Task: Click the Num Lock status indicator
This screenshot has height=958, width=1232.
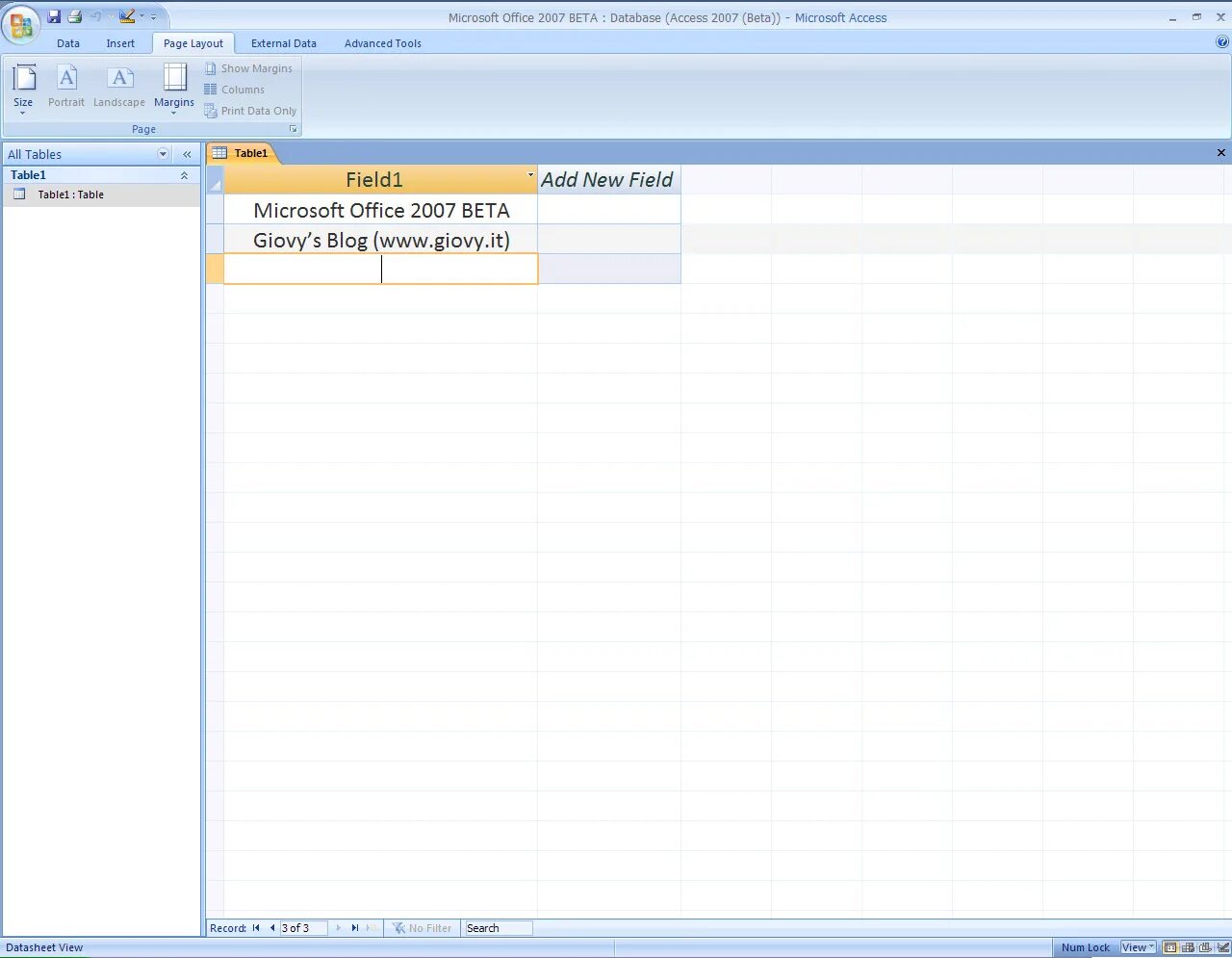Action: click(1086, 947)
